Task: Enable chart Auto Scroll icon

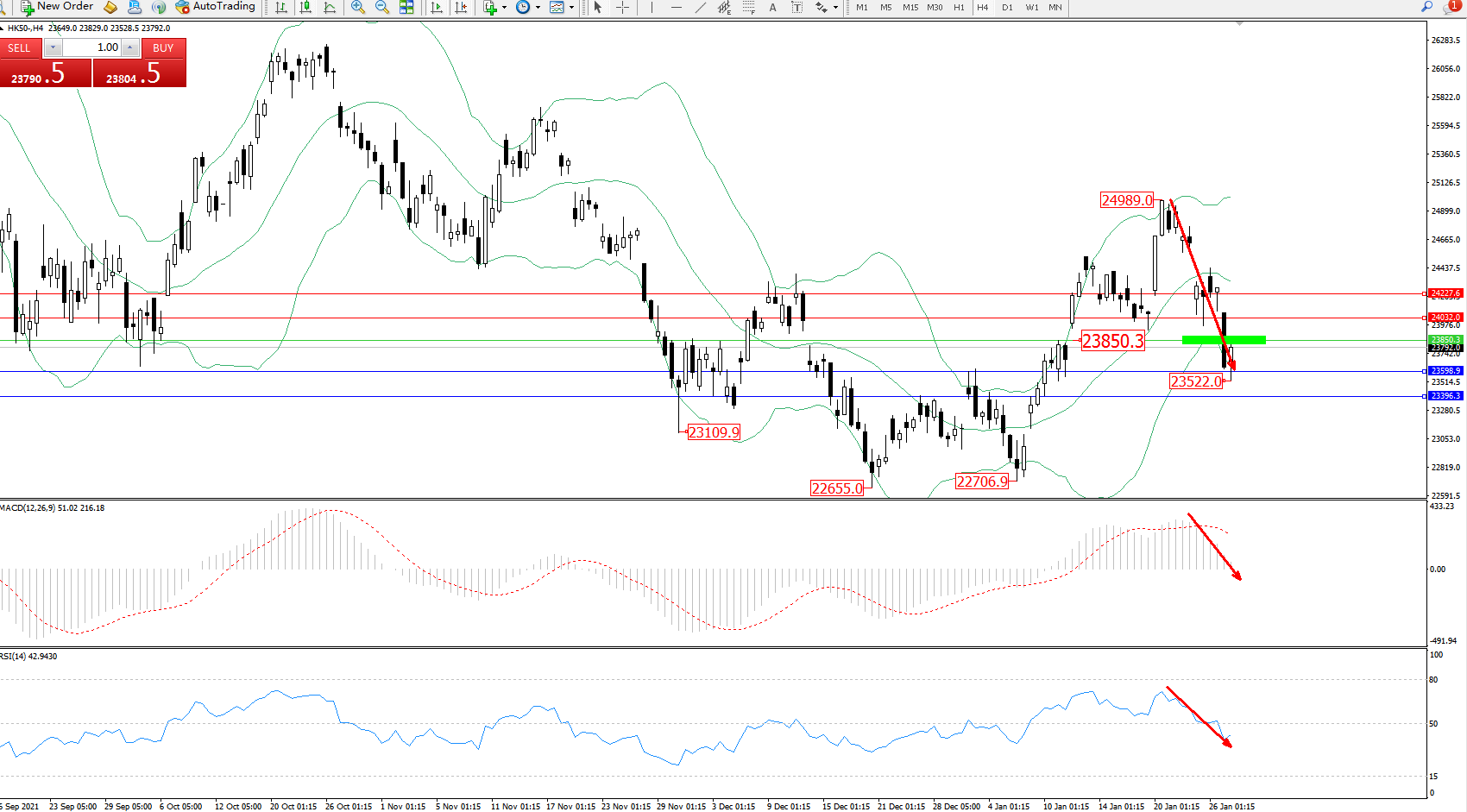Action: tap(437, 7)
